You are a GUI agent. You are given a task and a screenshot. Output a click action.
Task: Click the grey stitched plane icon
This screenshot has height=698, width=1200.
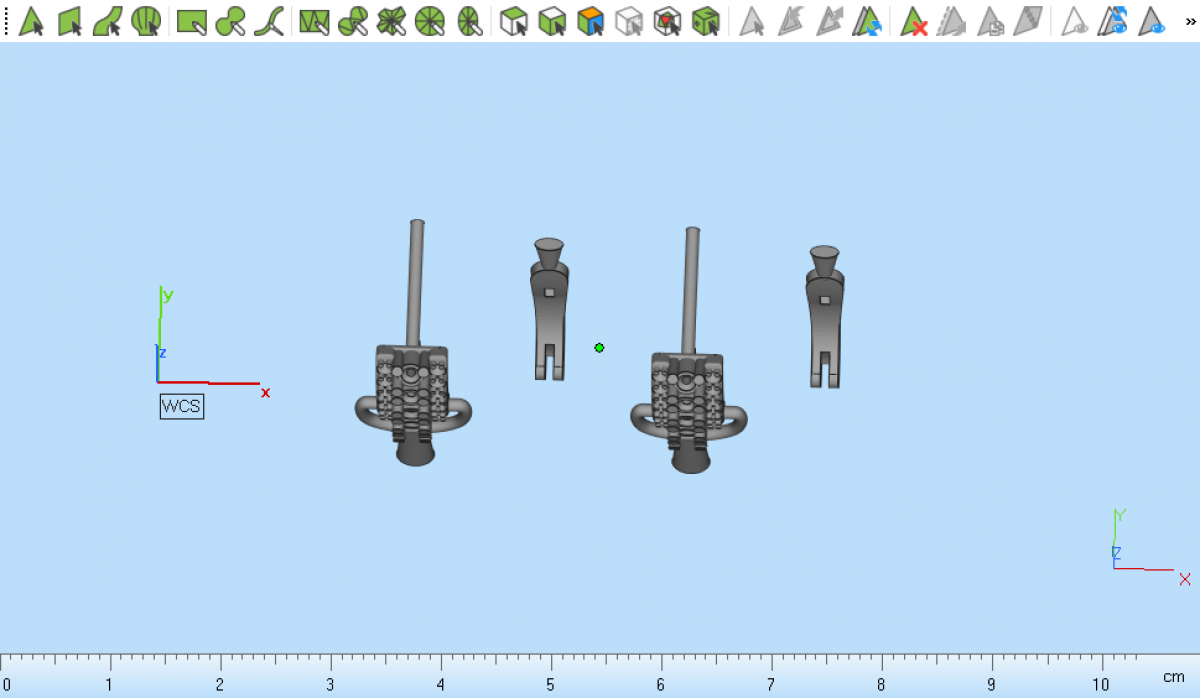click(1027, 21)
